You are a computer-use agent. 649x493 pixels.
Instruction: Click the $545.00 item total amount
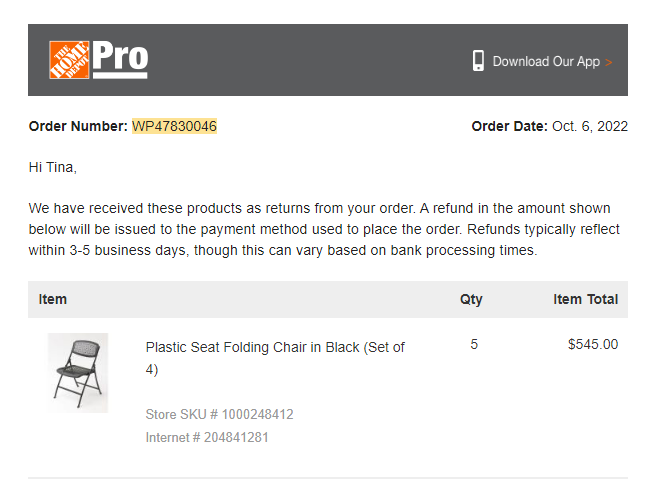pyautogui.click(x=593, y=344)
